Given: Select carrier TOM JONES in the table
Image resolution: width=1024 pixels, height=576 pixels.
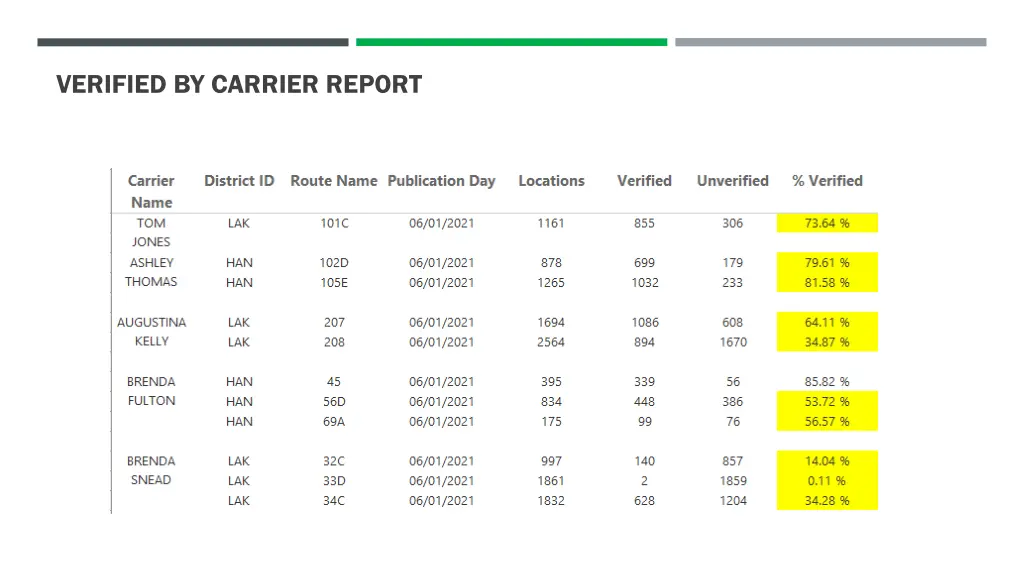Looking at the screenshot, I should tap(150, 232).
